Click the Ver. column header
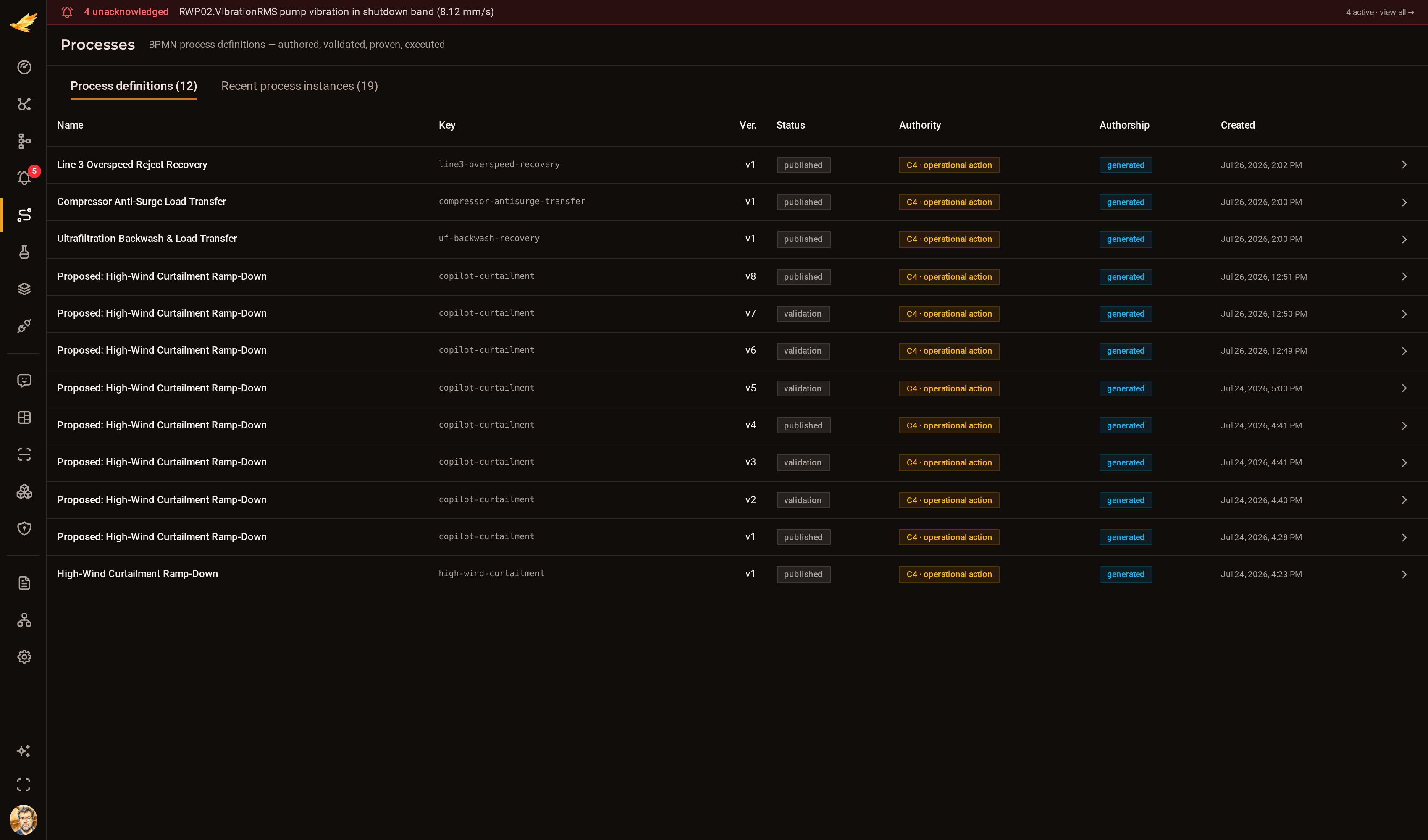Viewport: 1428px width, 840px height. (x=748, y=125)
